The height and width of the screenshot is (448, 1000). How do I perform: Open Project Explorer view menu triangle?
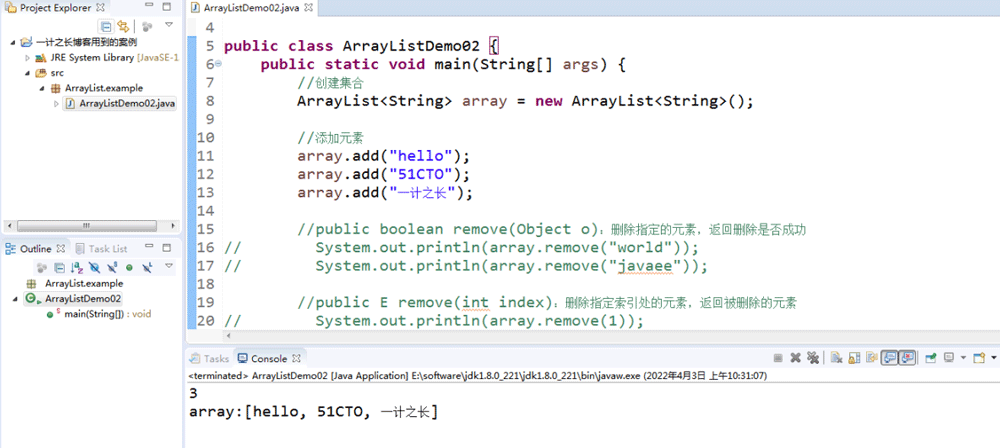pyautogui.click(x=169, y=25)
